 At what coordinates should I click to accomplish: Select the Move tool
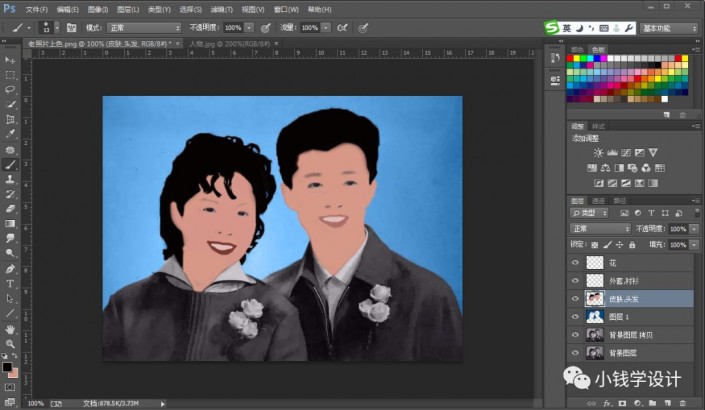(10, 60)
